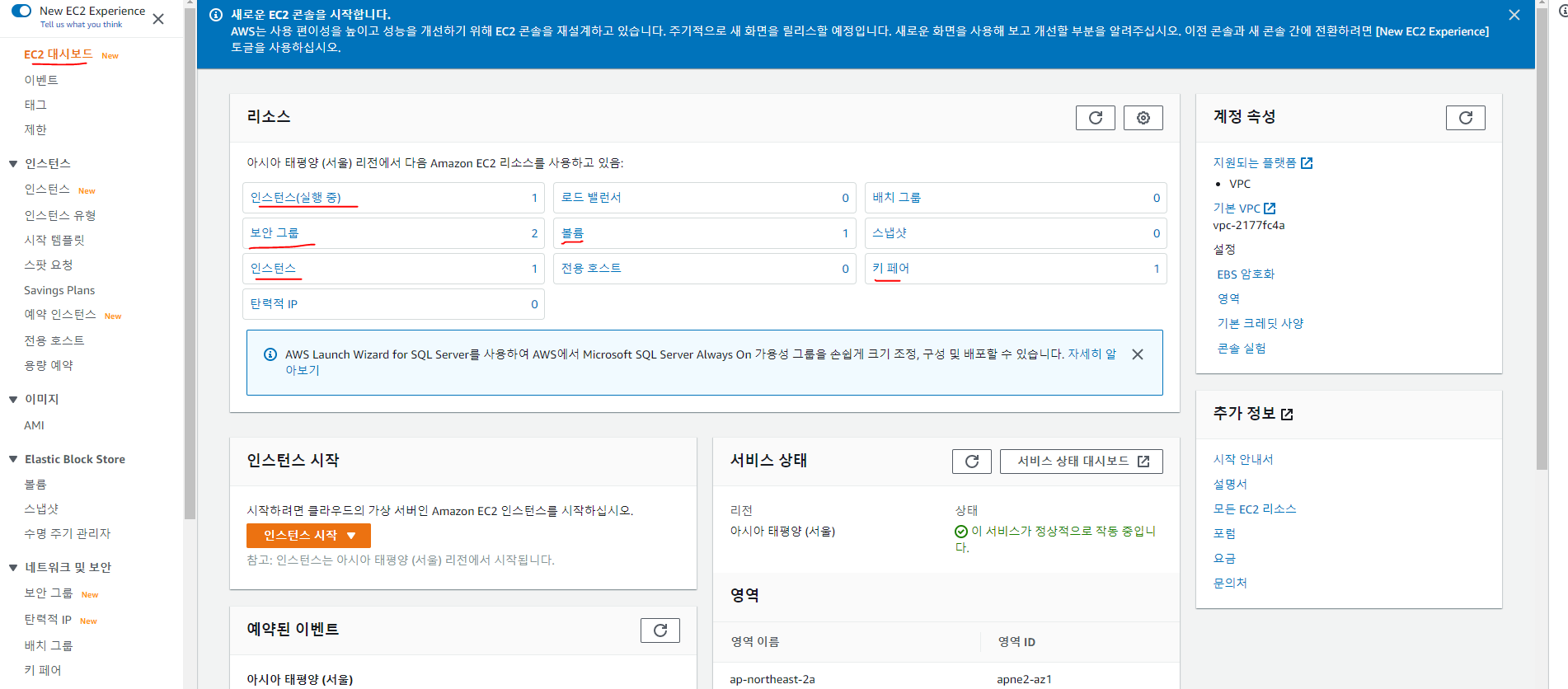Open 시작 안내서 link
The width and height of the screenshot is (1568, 689).
pyautogui.click(x=1243, y=460)
